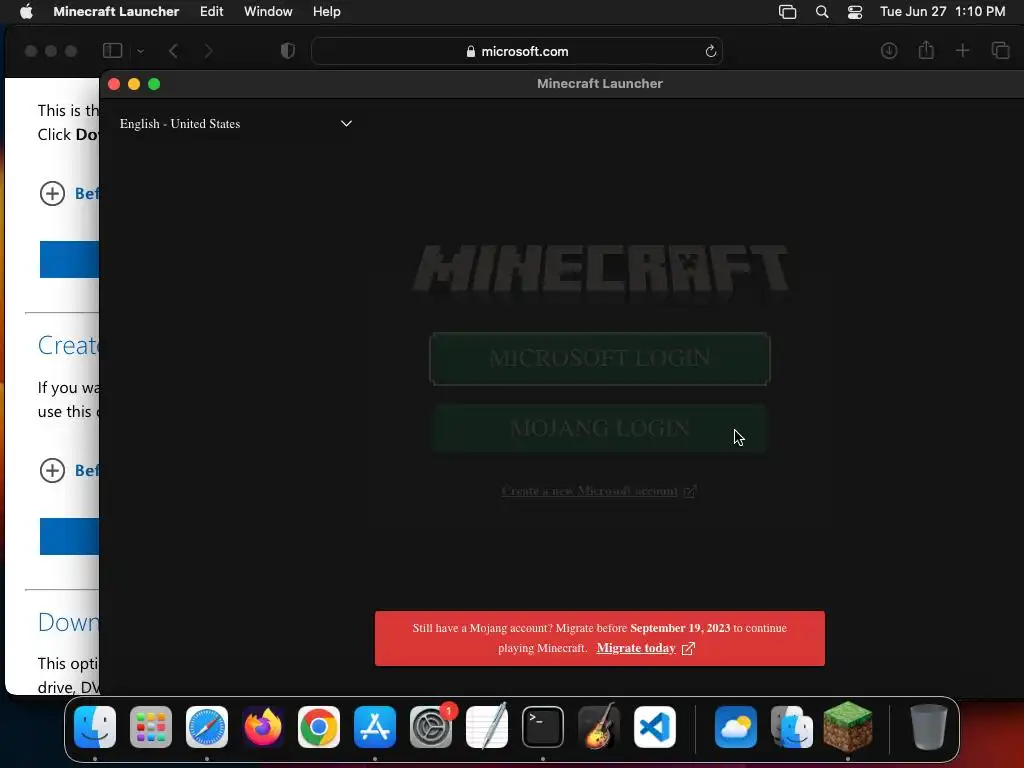This screenshot has width=1024, height=768.
Task: Show Safari downloads
Action: tap(889, 50)
